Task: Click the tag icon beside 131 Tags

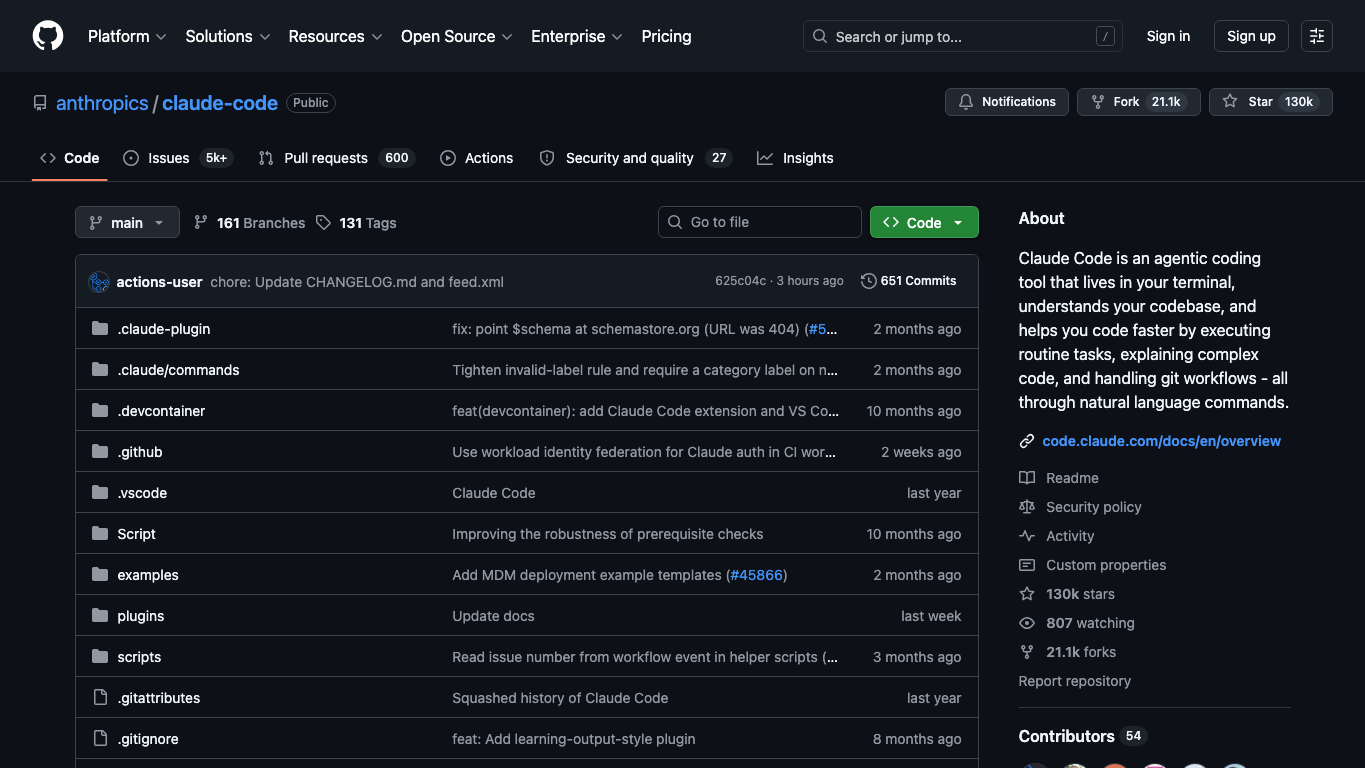Action: tap(323, 223)
